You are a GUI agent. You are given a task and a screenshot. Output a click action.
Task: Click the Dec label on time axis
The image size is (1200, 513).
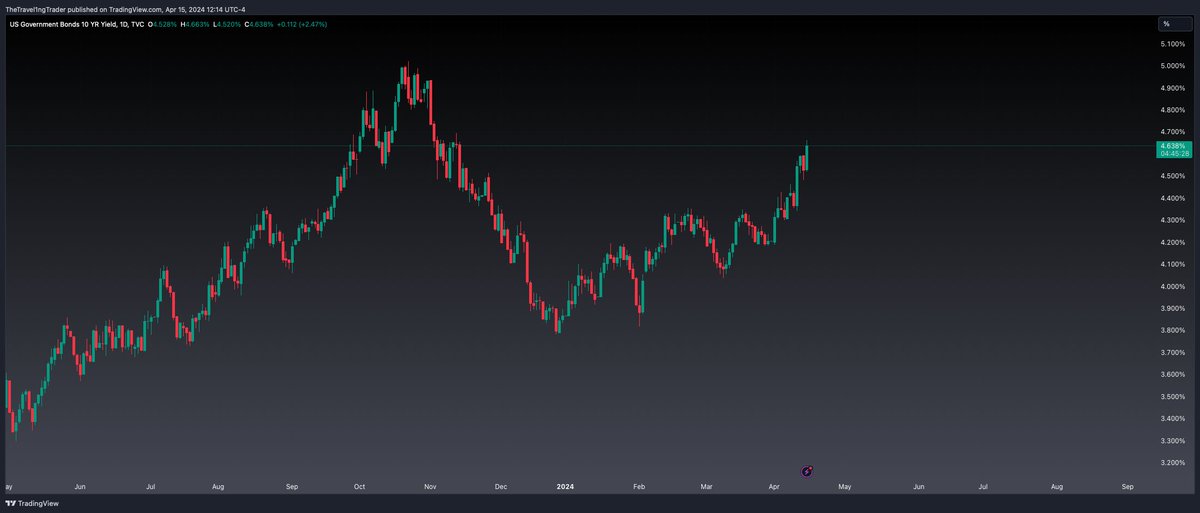[x=500, y=486]
